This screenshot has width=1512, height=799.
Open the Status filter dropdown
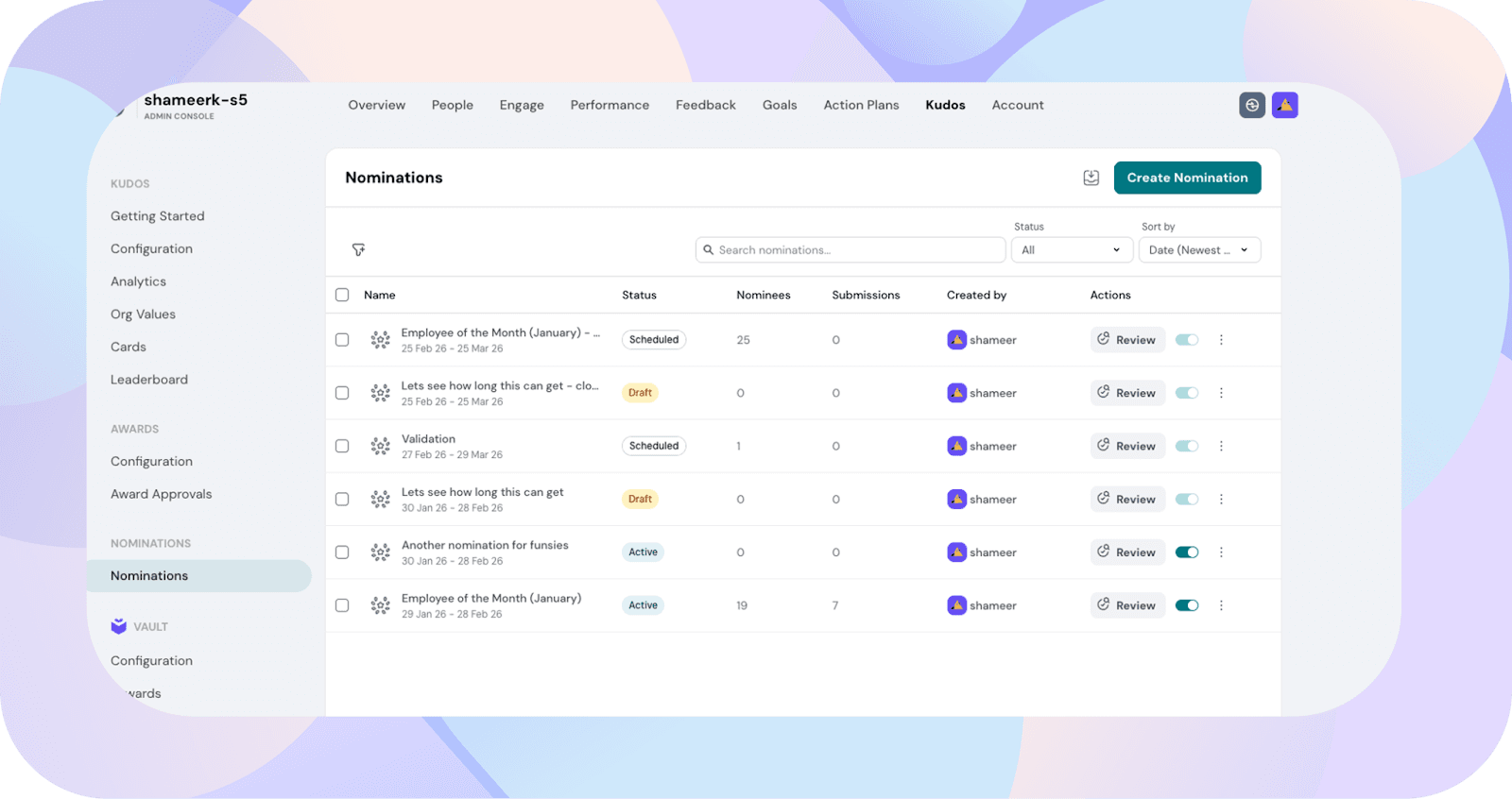coord(1071,250)
